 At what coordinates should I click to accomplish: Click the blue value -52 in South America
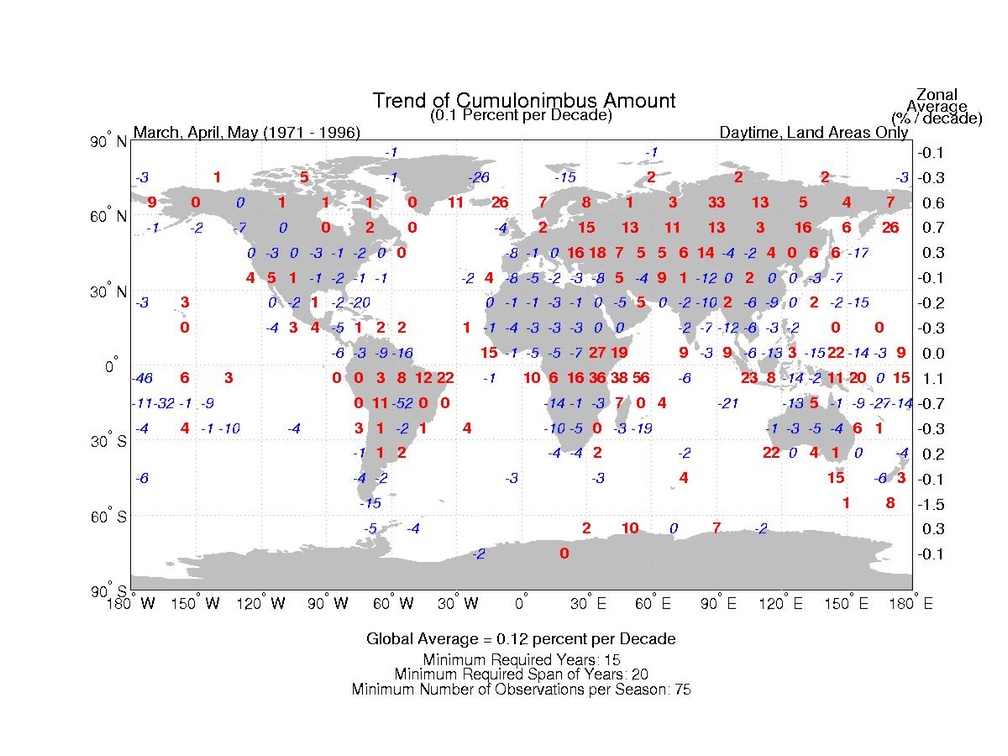[x=402, y=403]
